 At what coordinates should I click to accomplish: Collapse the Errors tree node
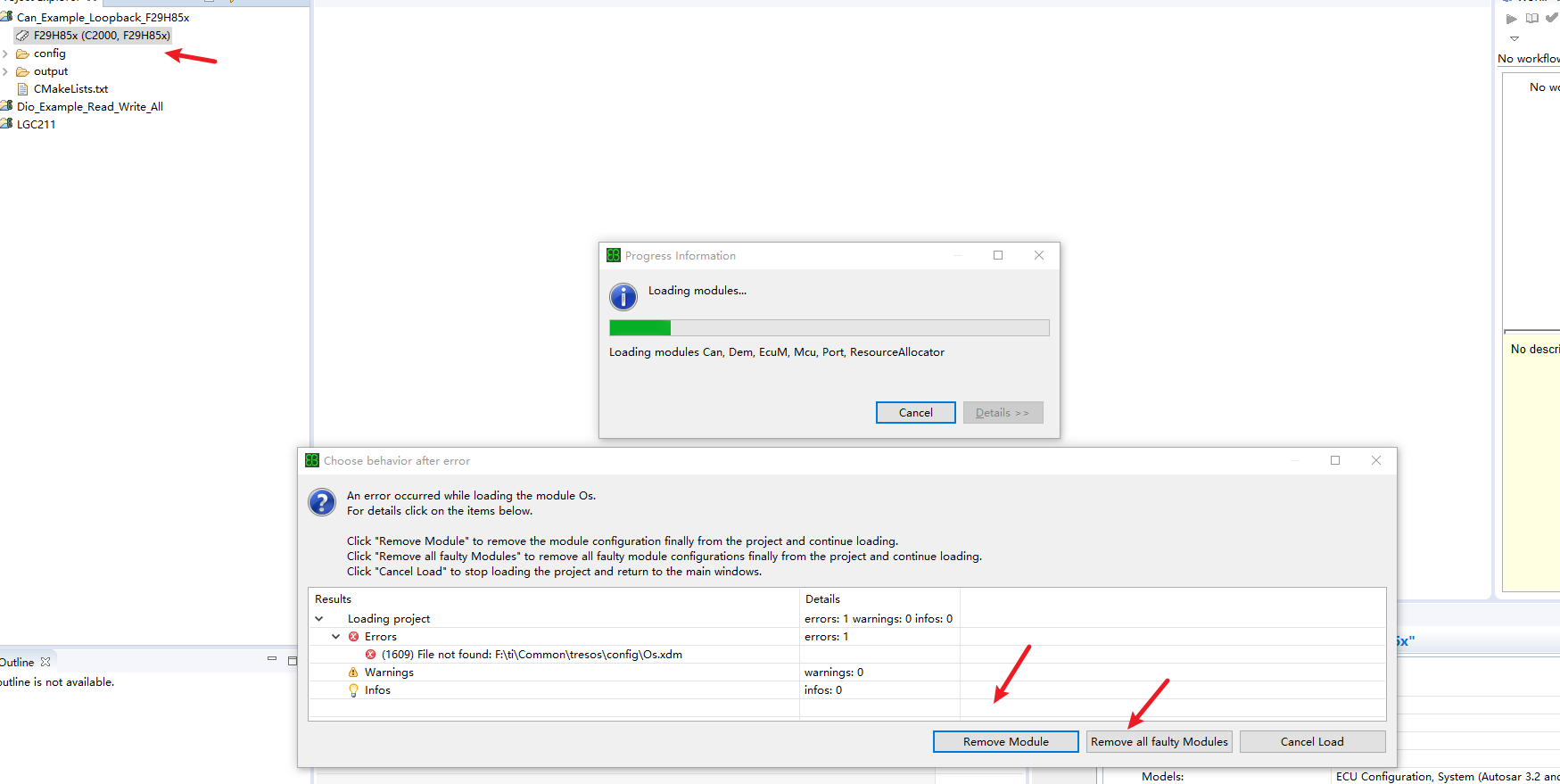click(336, 637)
